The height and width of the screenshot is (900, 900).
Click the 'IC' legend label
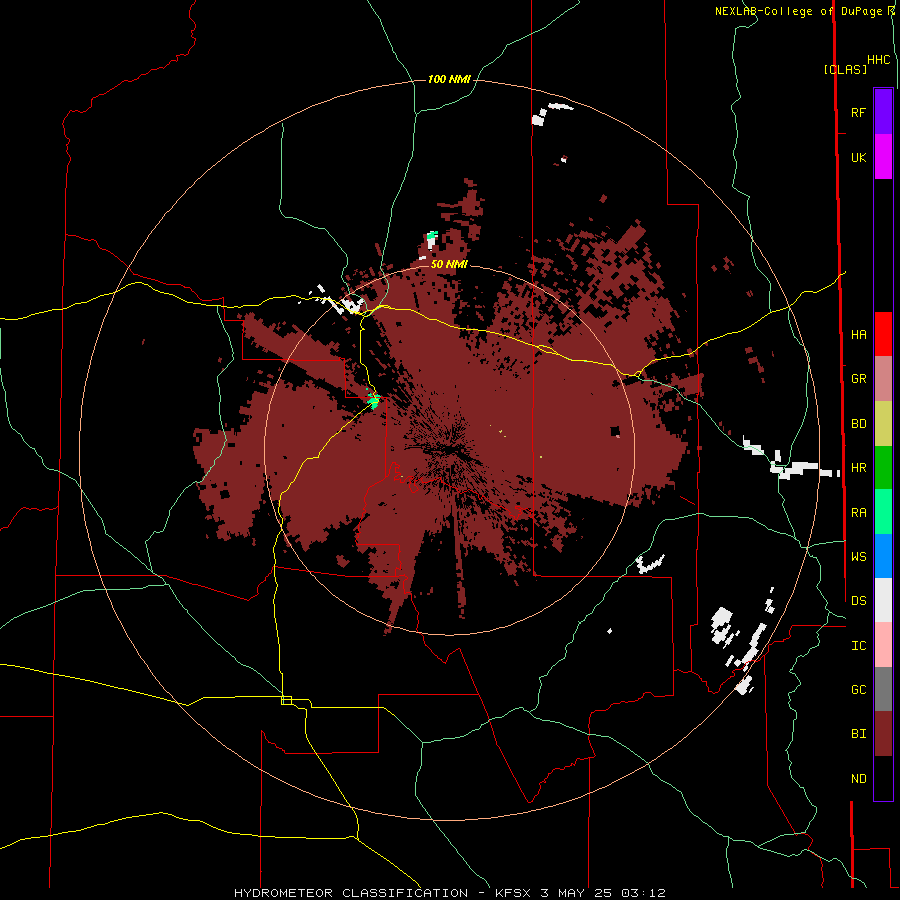[858, 646]
